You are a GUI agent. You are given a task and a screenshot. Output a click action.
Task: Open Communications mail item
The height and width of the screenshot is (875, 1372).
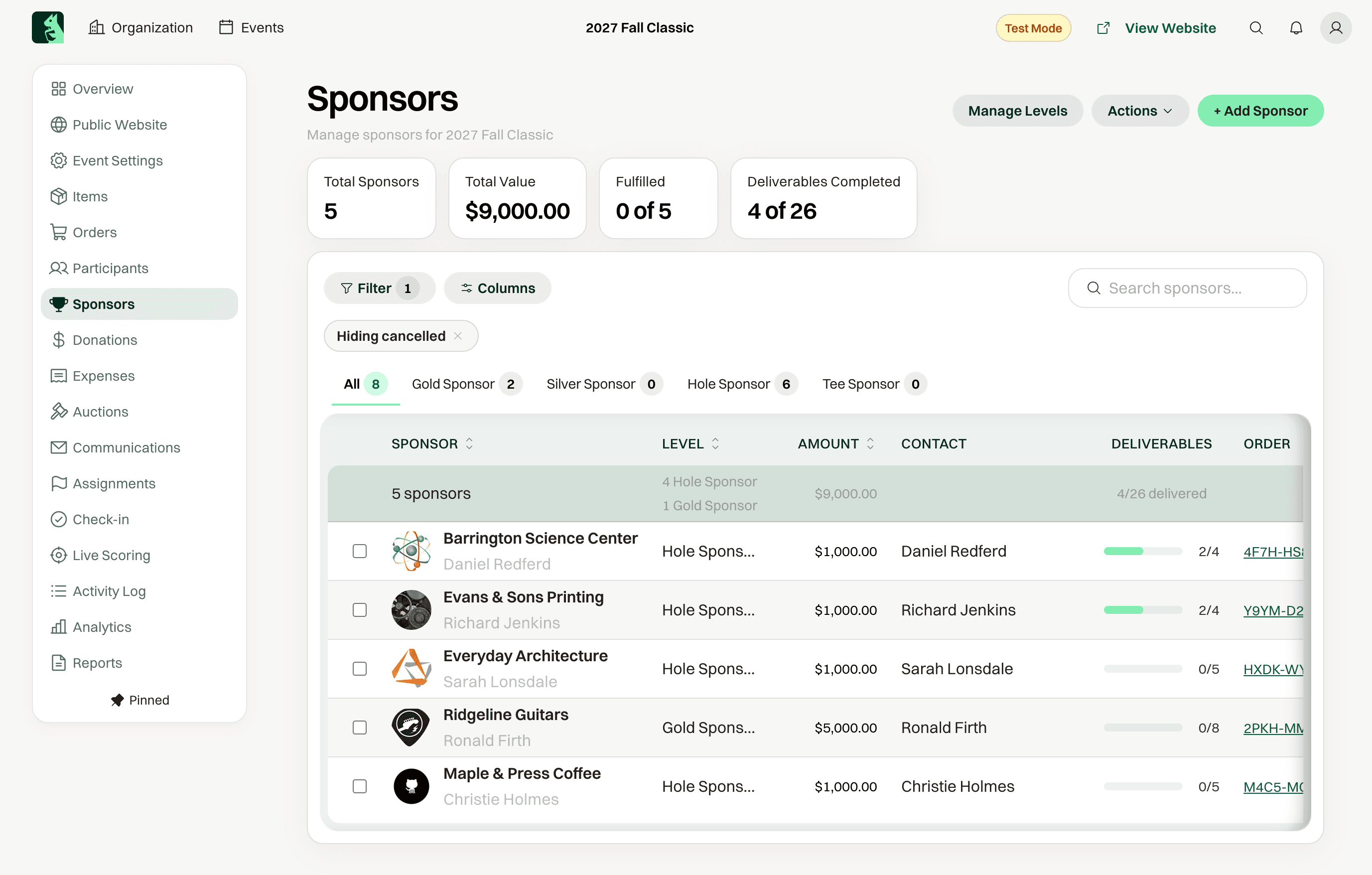pos(139,448)
